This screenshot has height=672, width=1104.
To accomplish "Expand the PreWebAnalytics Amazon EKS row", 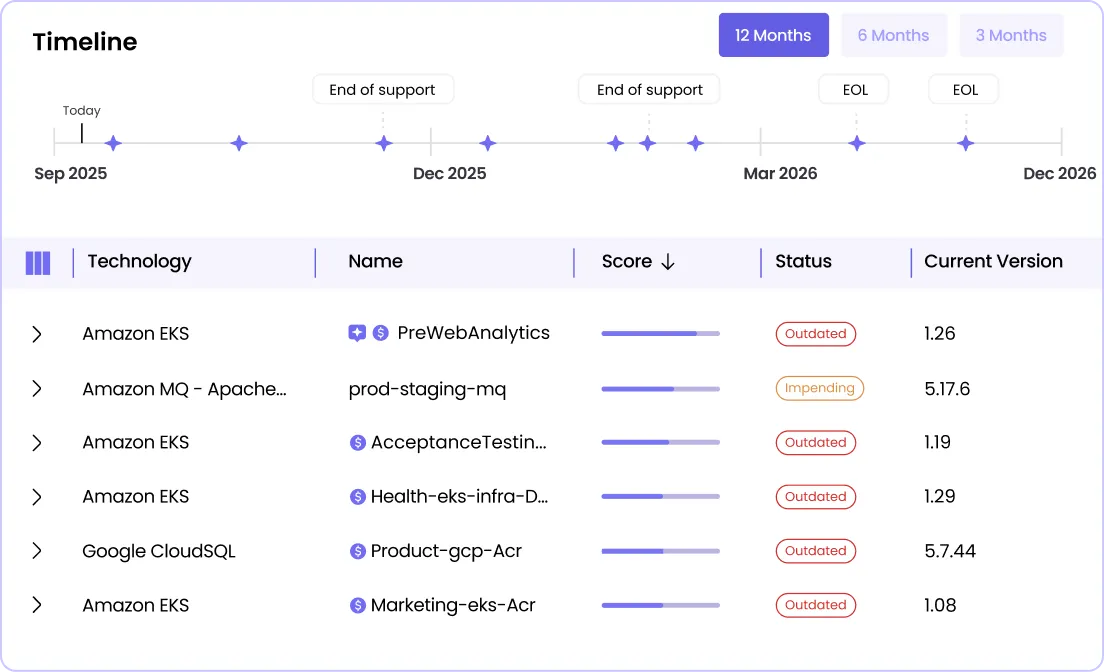I will (x=37, y=334).
